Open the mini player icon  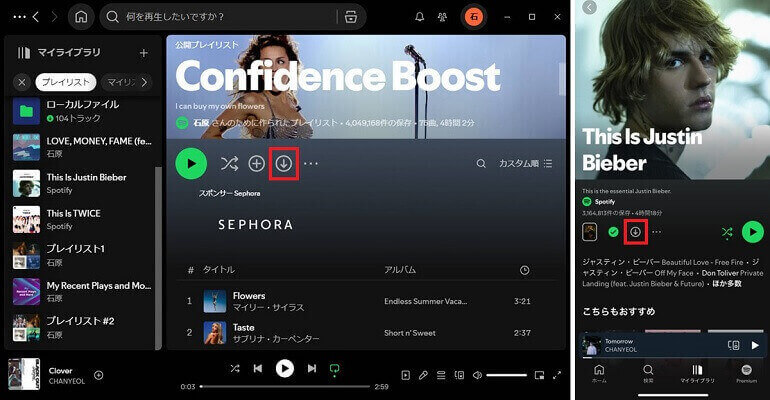539,375
